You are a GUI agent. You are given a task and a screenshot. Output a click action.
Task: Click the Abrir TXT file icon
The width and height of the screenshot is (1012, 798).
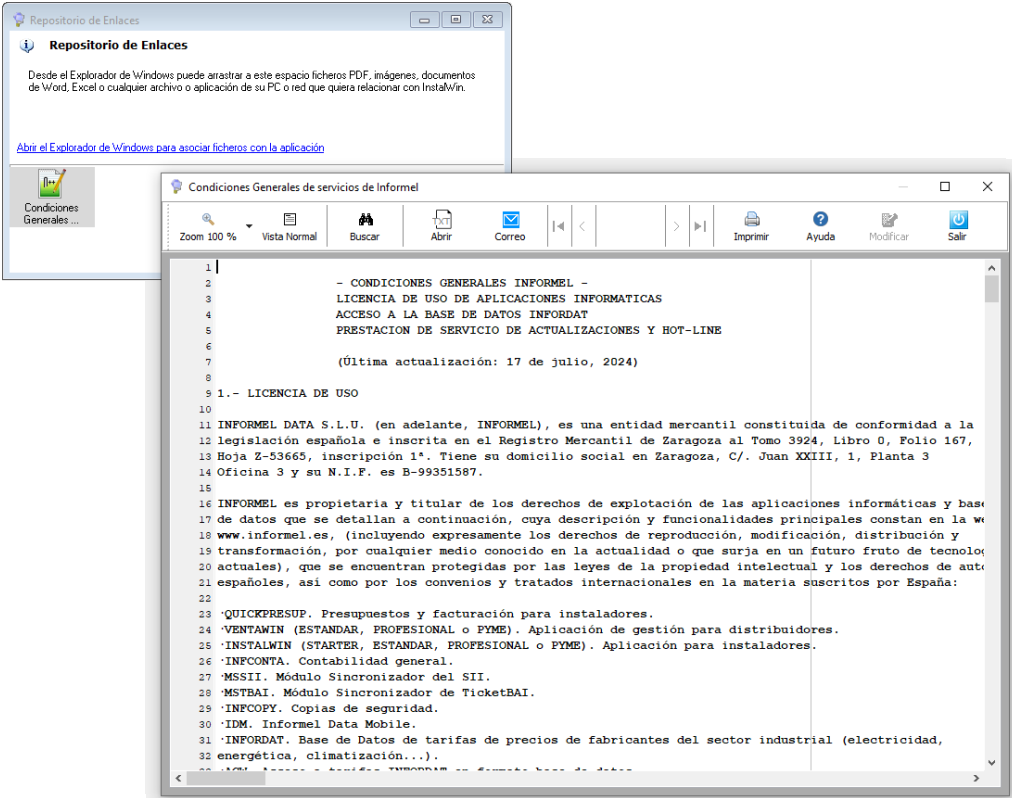click(x=441, y=220)
